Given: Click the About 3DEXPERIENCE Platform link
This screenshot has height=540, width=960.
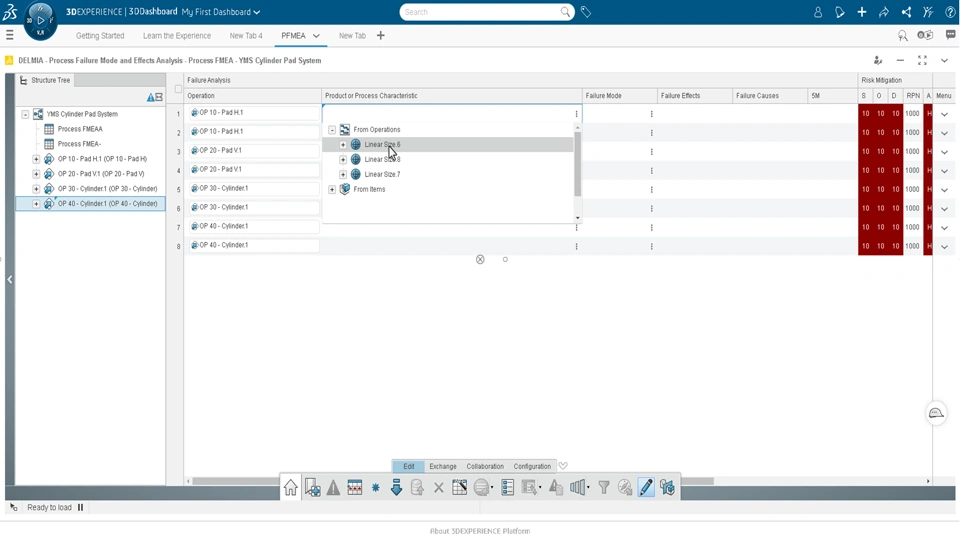Looking at the screenshot, I should click(480, 531).
